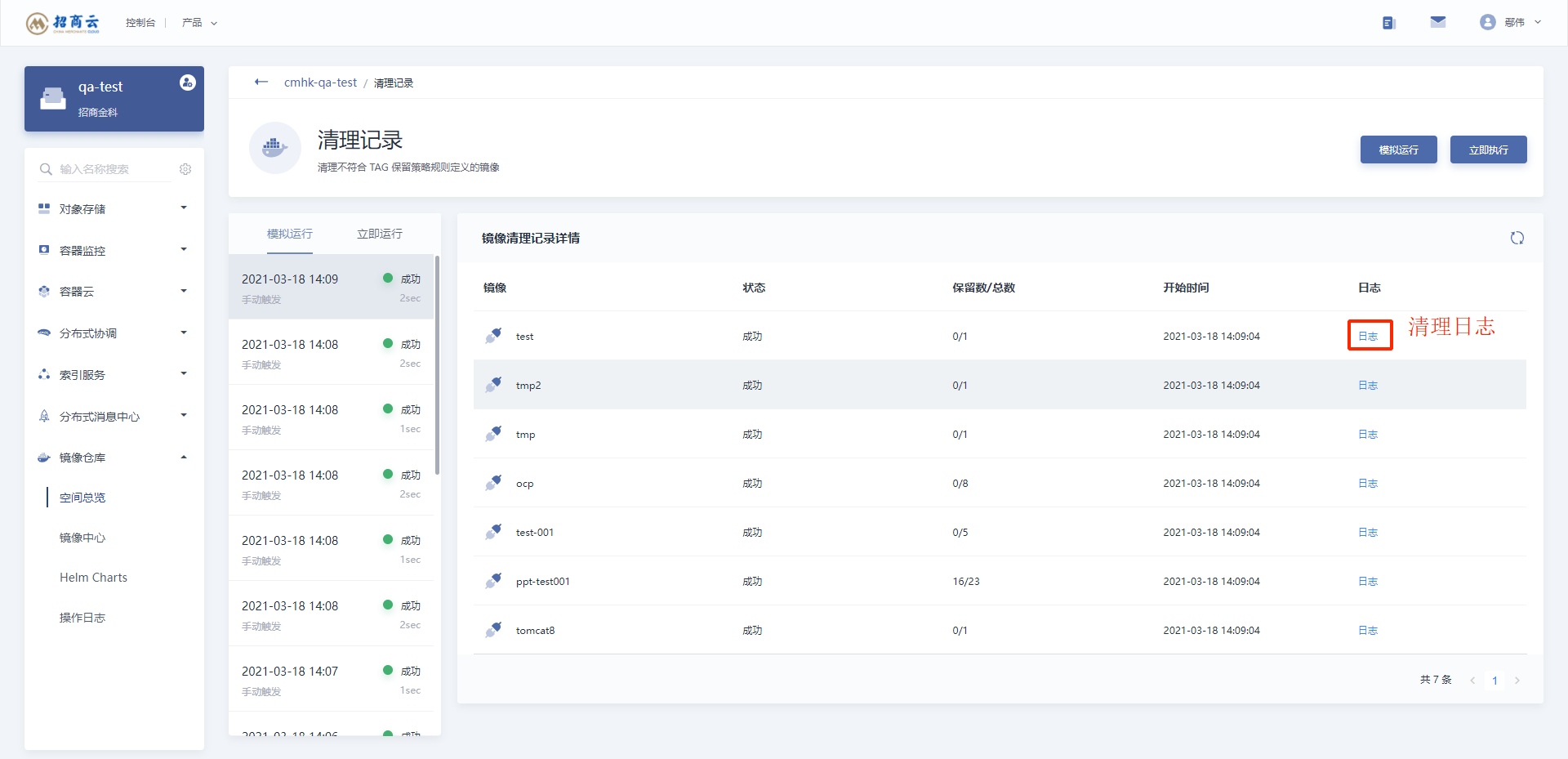Open 空间总览 in the sidebar

pos(82,498)
